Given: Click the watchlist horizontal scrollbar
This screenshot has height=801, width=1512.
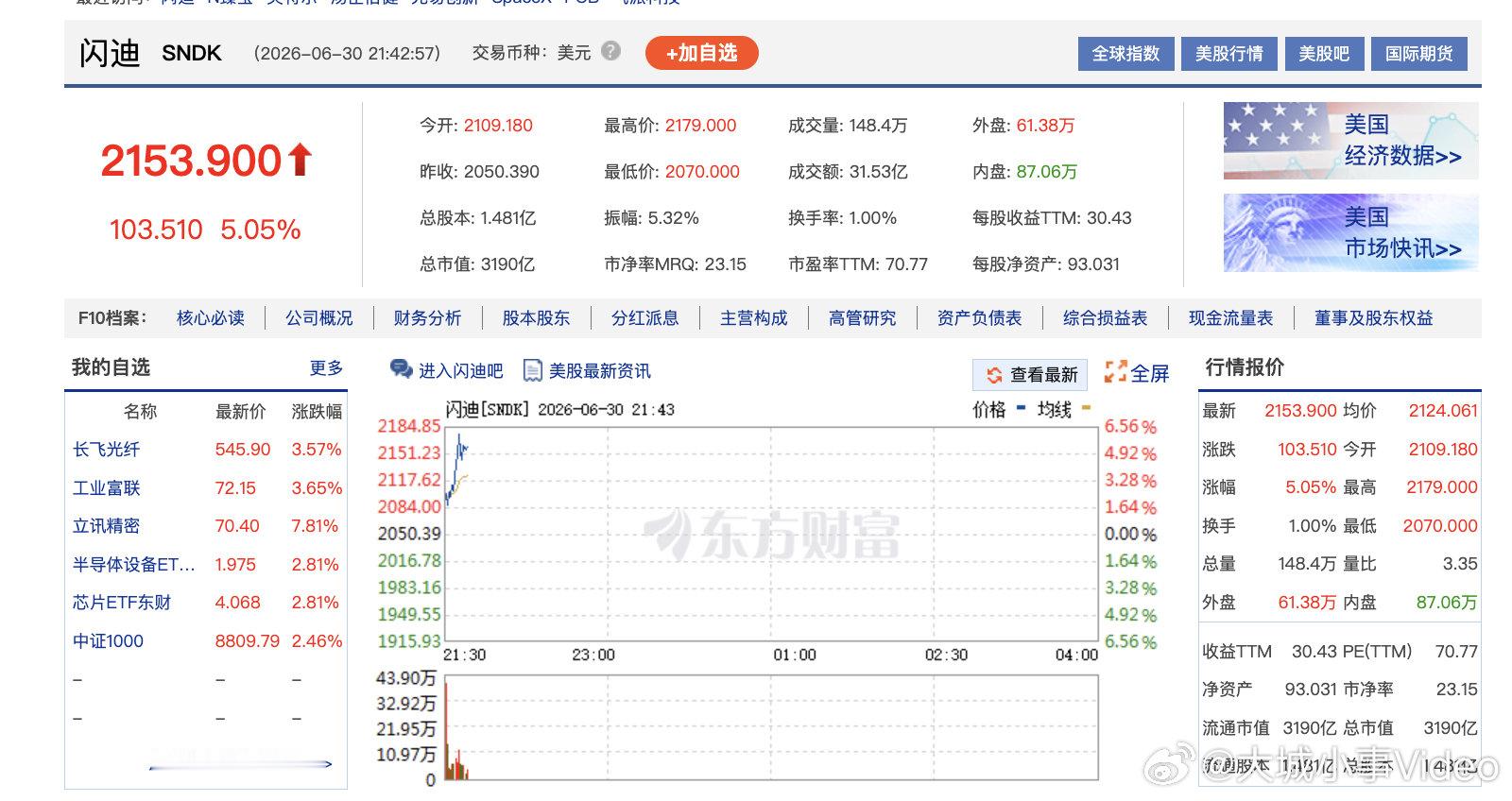Looking at the screenshot, I should click(240, 765).
